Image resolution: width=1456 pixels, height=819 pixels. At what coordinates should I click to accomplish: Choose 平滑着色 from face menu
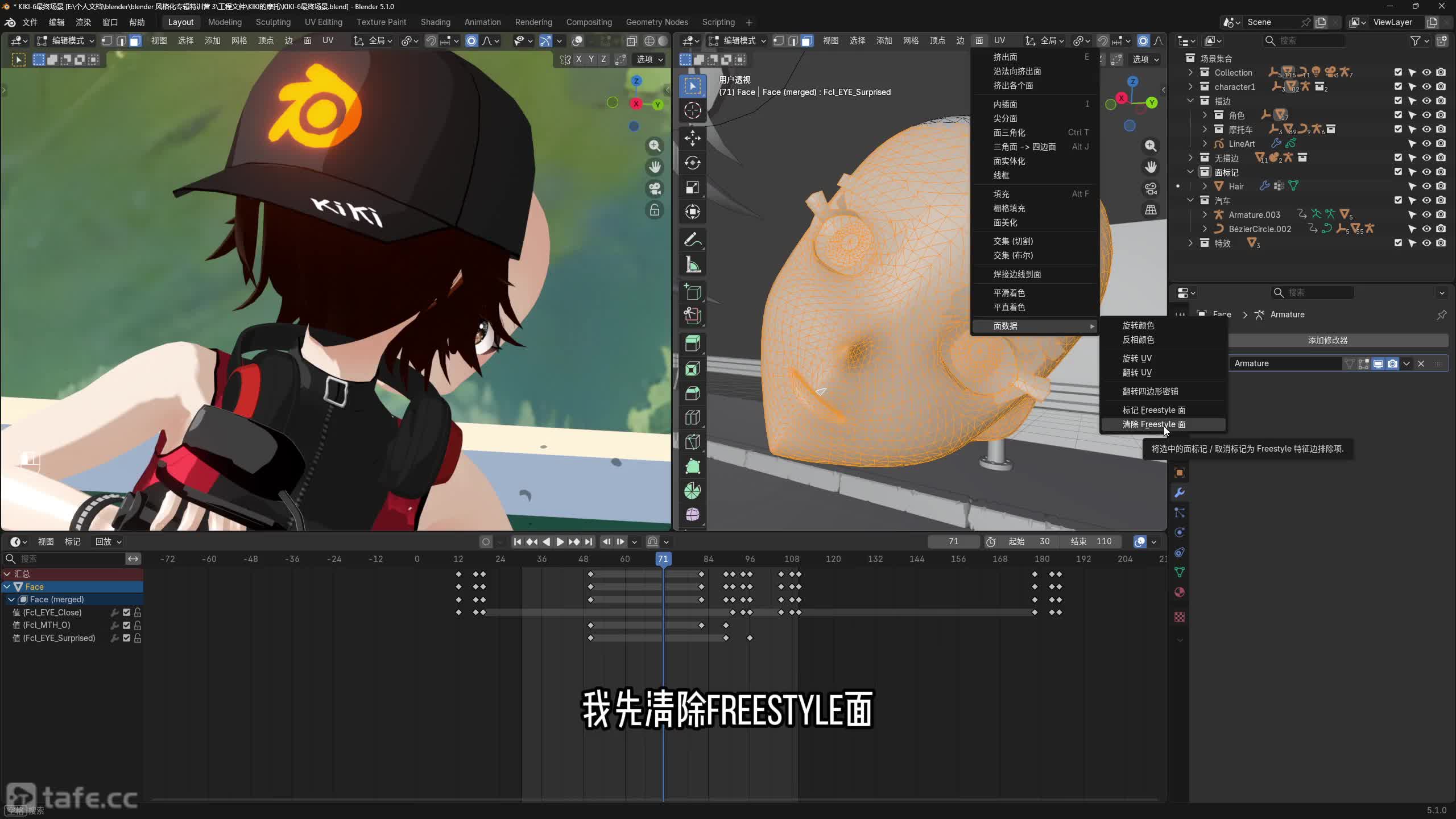[1035, 293]
